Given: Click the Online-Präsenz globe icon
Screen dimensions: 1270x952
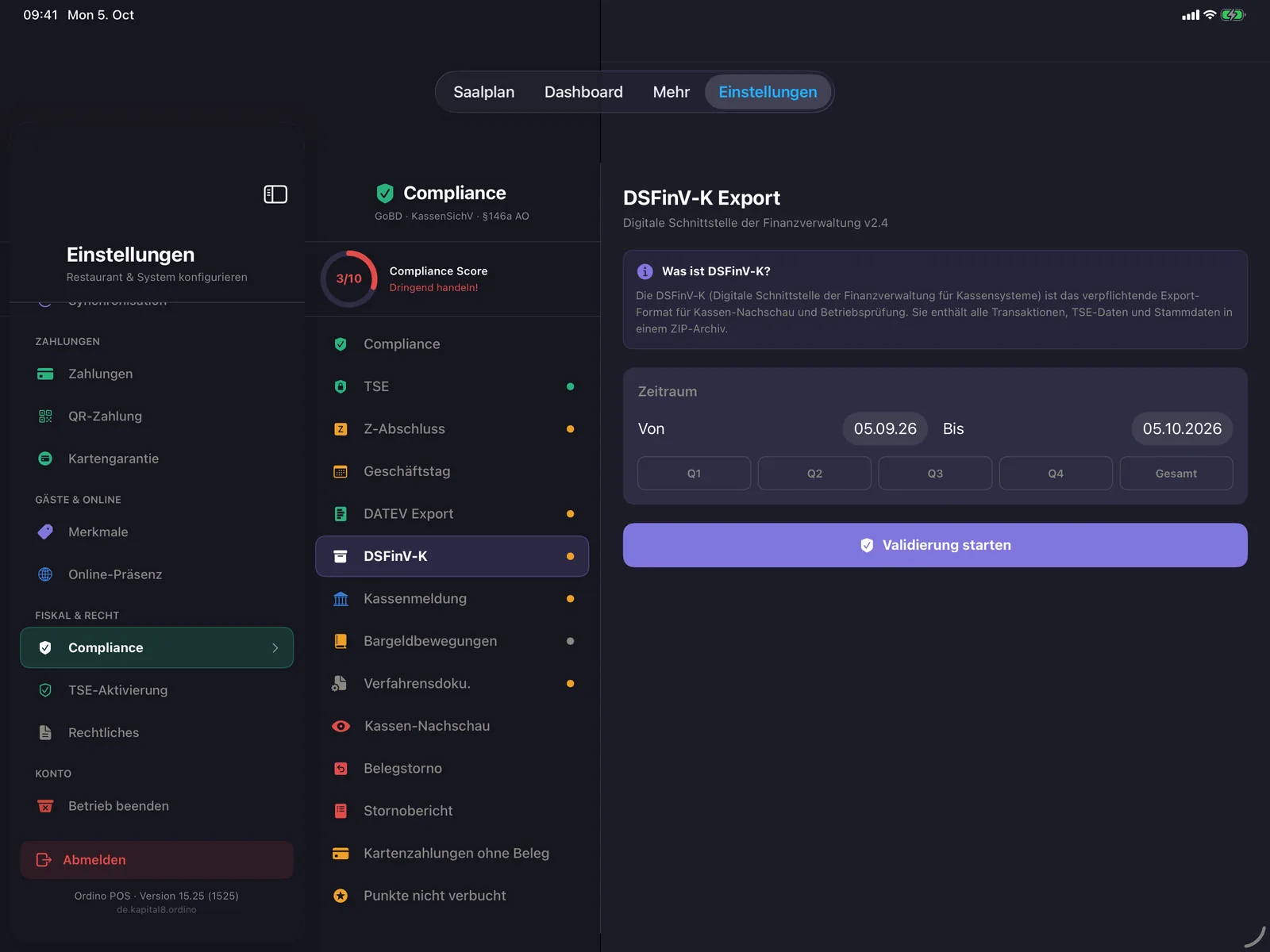Looking at the screenshot, I should [x=45, y=574].
